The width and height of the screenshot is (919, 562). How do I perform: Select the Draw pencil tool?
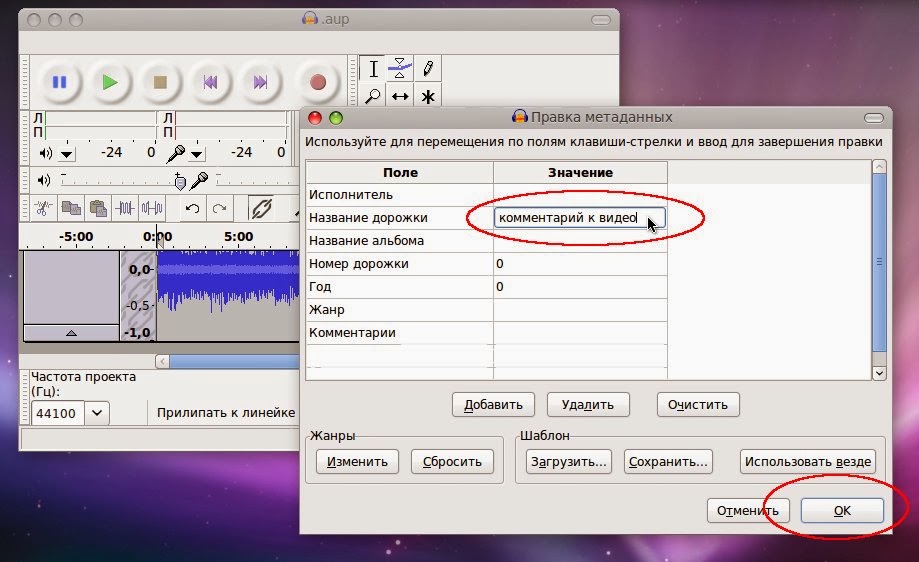point(427,69)
